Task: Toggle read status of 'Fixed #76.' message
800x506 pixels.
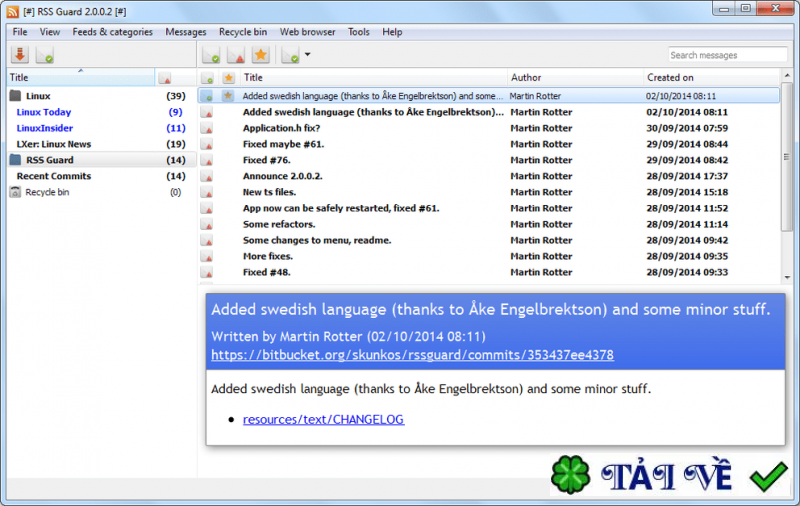Action: tap(207, 160)
